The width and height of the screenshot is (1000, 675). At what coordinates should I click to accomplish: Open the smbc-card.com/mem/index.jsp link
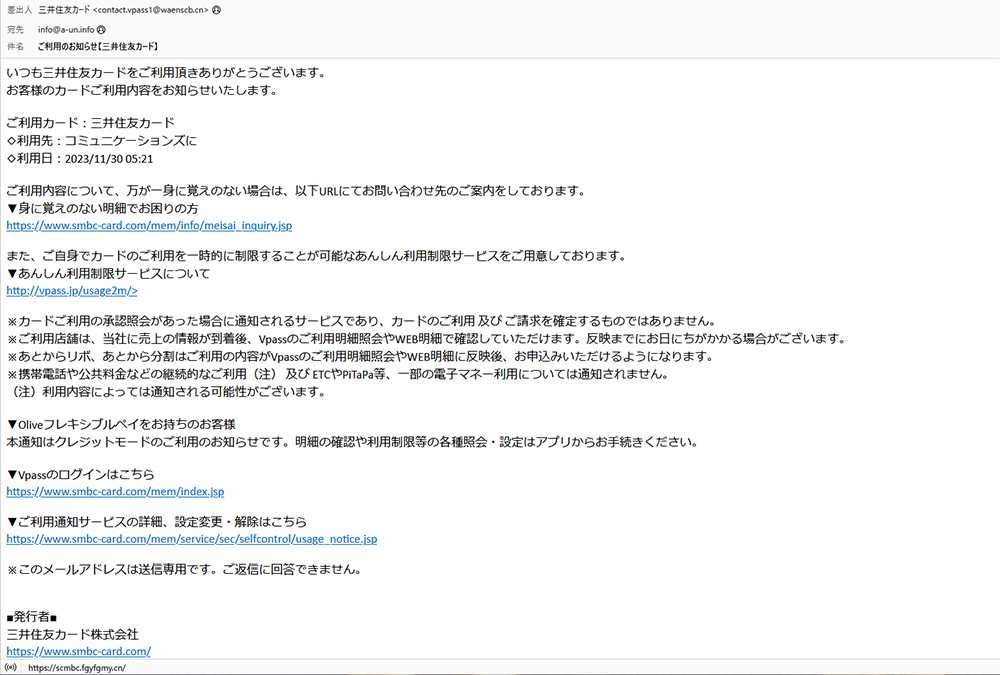[x=115, y=491]
